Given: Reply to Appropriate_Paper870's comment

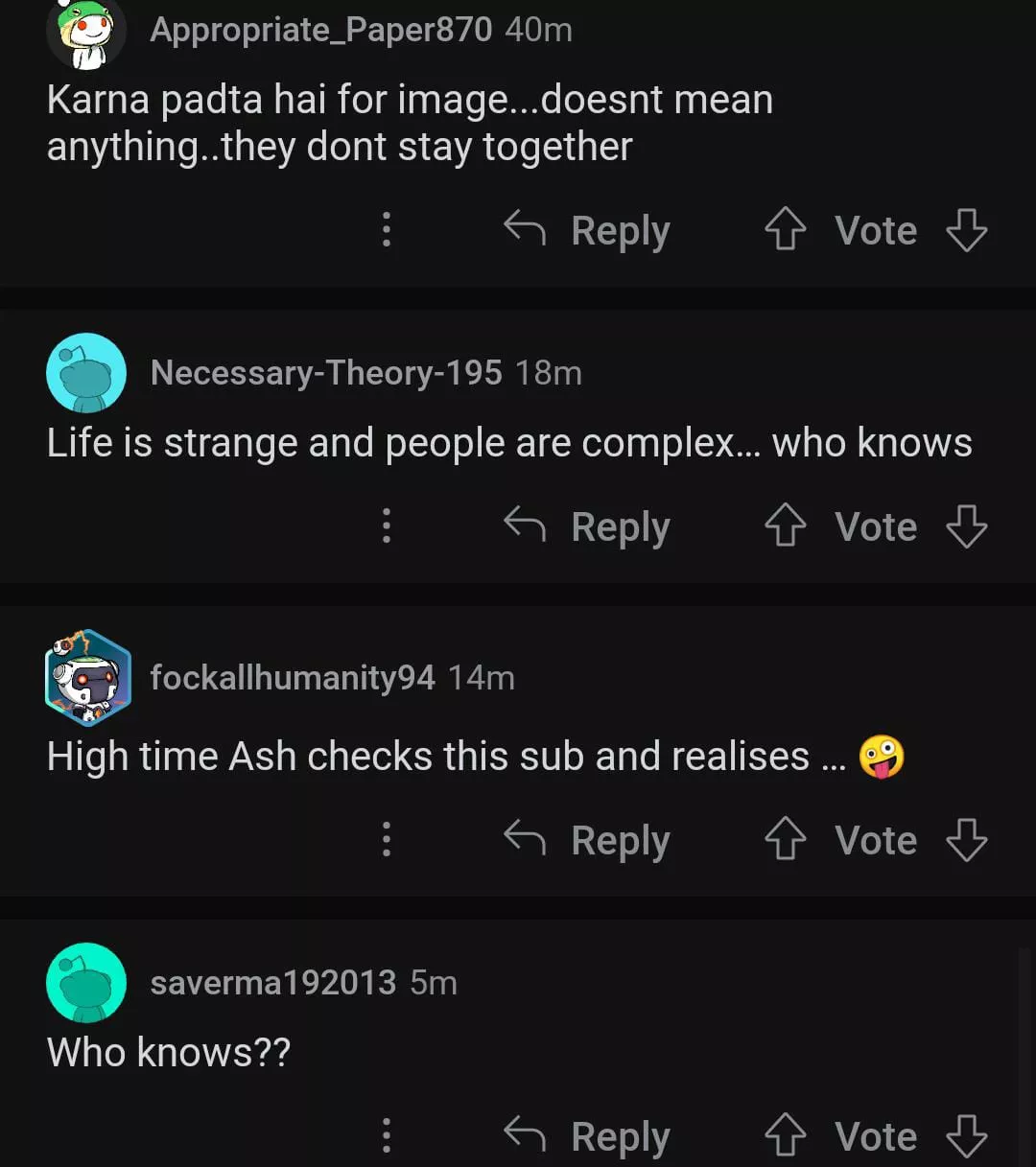Looking at the screenshot, I should 587,230.
